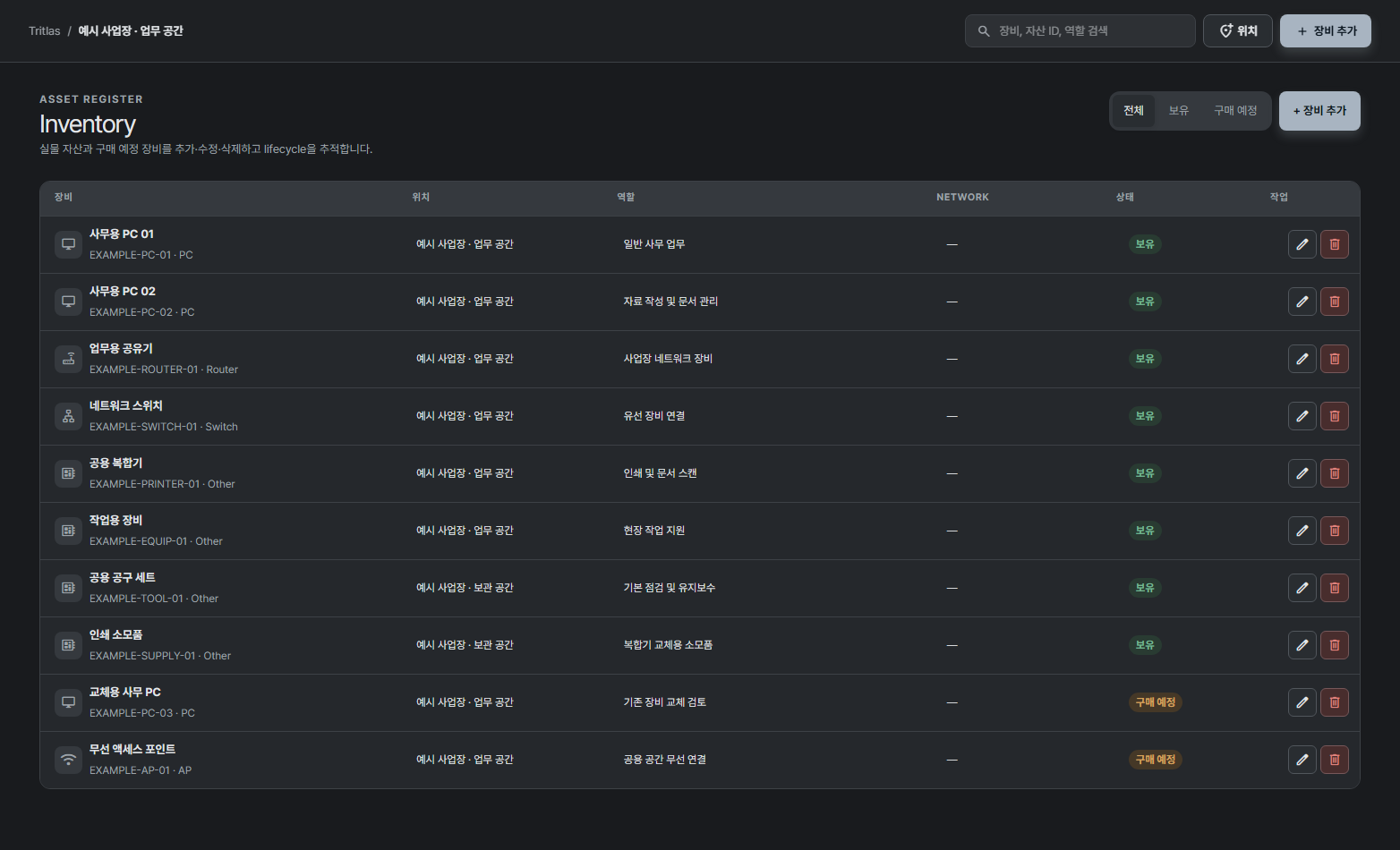The image size is (1400, 850).
Task: Click 공용 공간 무선 연결 role cell
Action: tap(665, 760)
